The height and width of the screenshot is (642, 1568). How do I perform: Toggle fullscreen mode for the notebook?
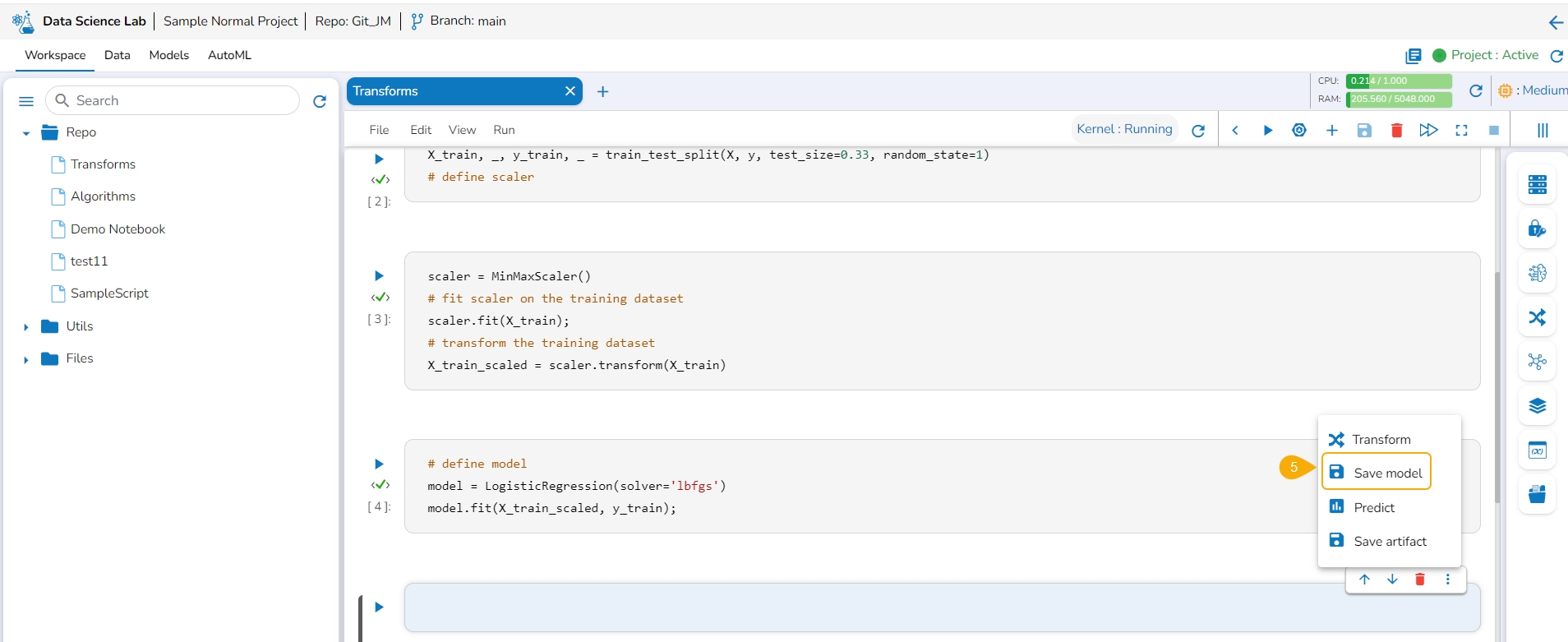1461,130
